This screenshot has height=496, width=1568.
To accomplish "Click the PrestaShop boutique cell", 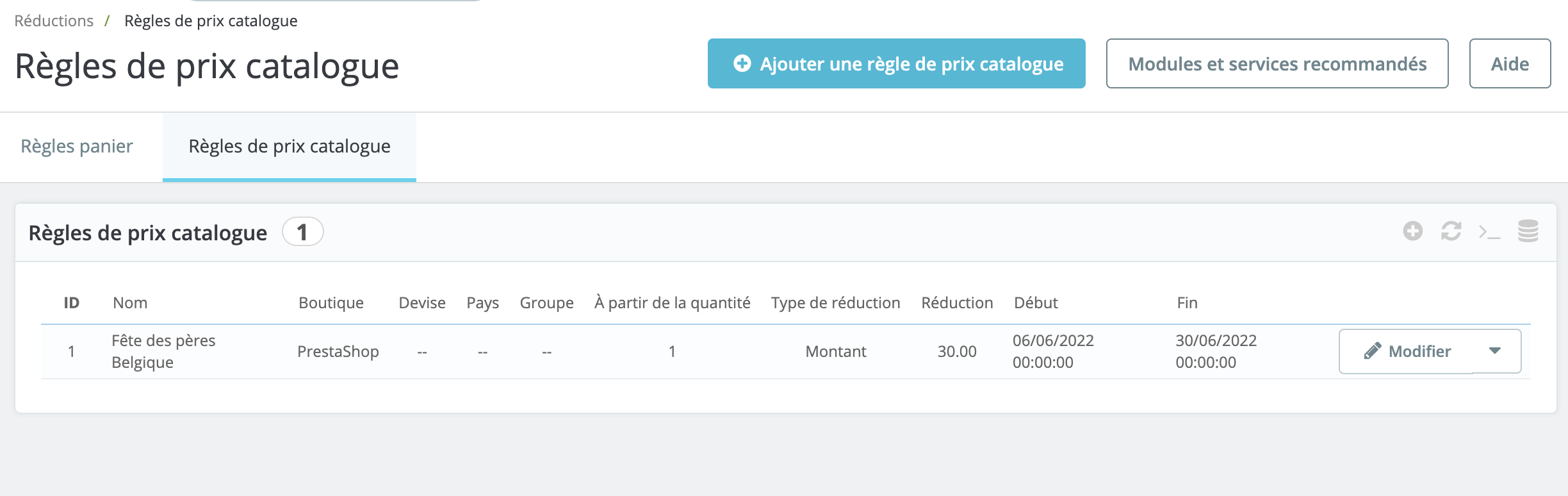I will 338,351.
